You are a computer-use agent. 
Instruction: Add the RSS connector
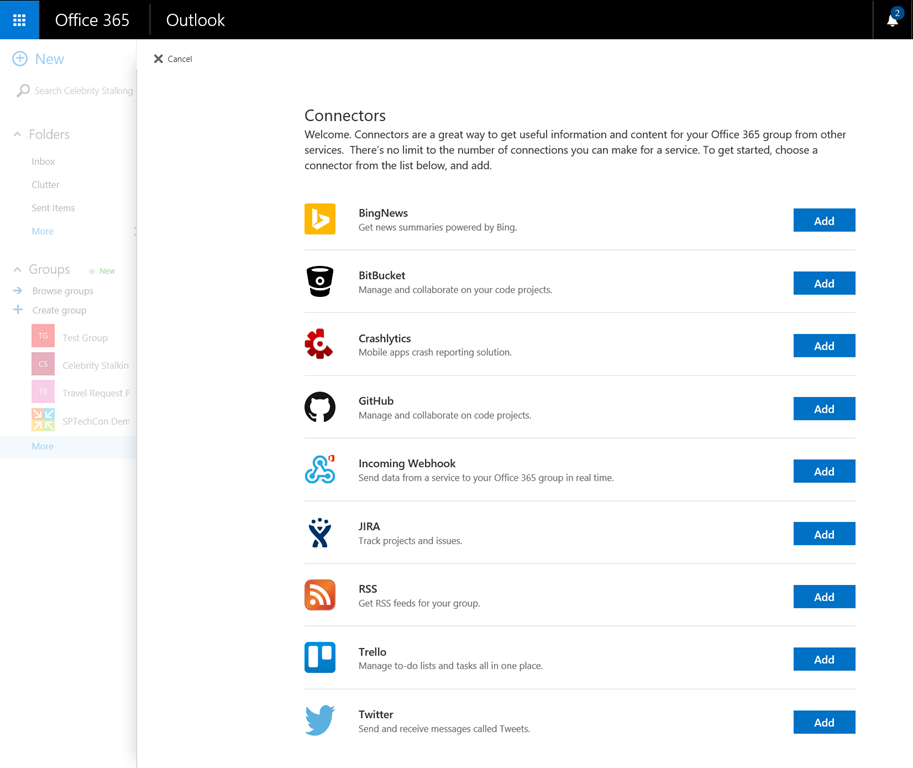coord(824,597)
